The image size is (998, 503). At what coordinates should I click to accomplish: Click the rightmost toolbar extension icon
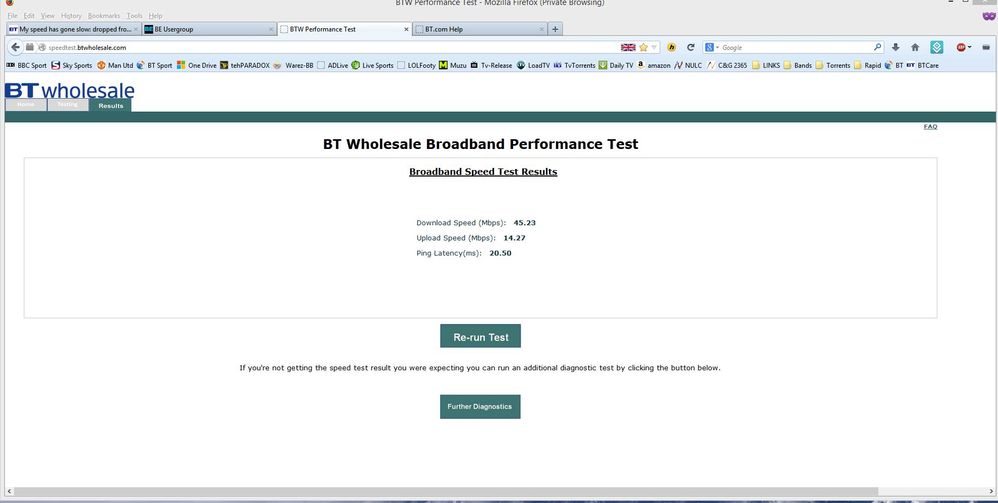coord(986,47)
